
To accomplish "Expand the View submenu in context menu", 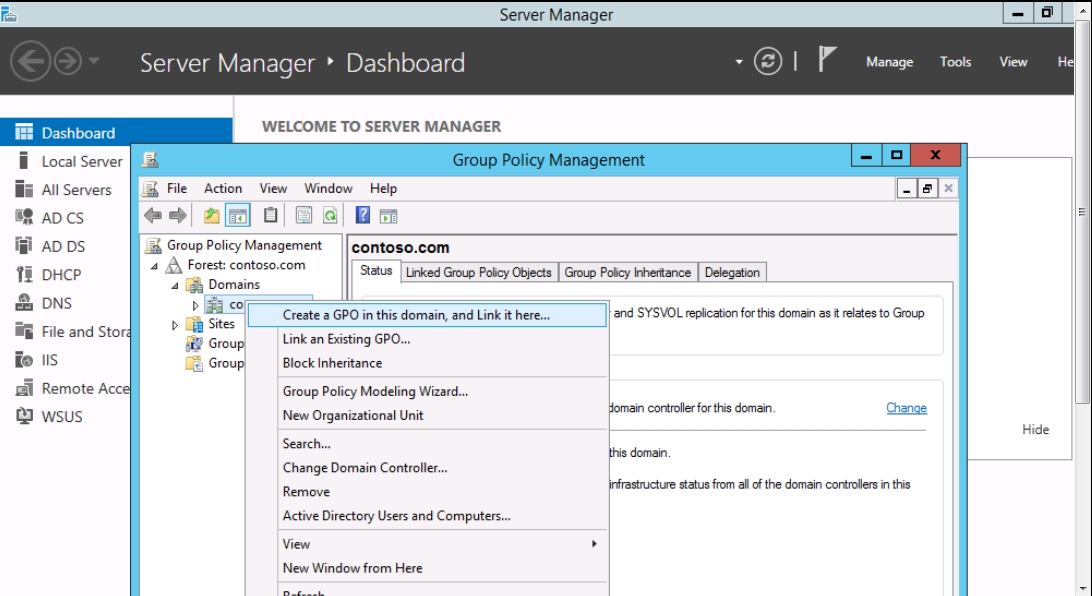I will coord(594,544).
